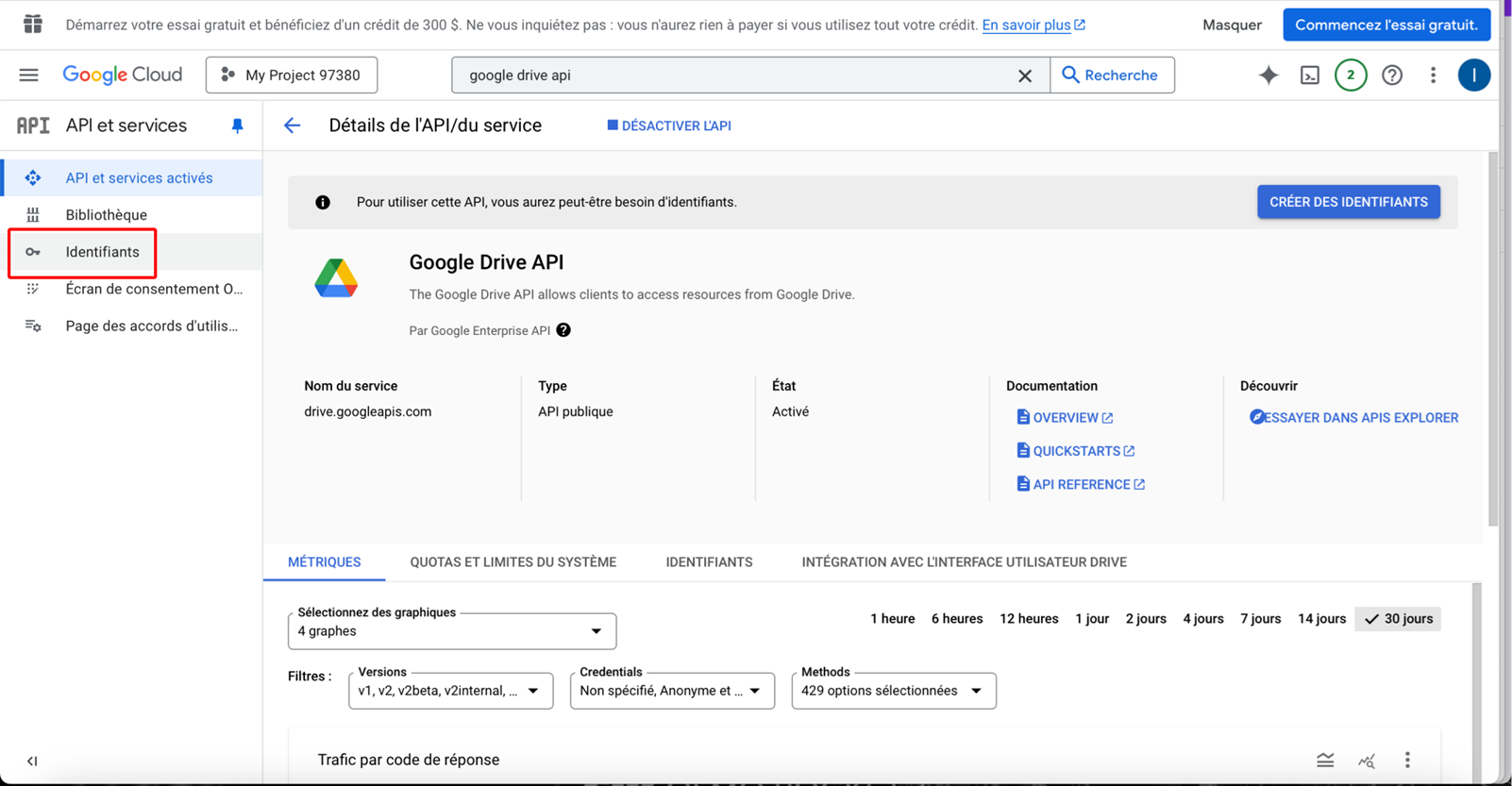
Task: Open the main hamburger navigation menu
Action: pyautogui.click(x=29, y=75)
